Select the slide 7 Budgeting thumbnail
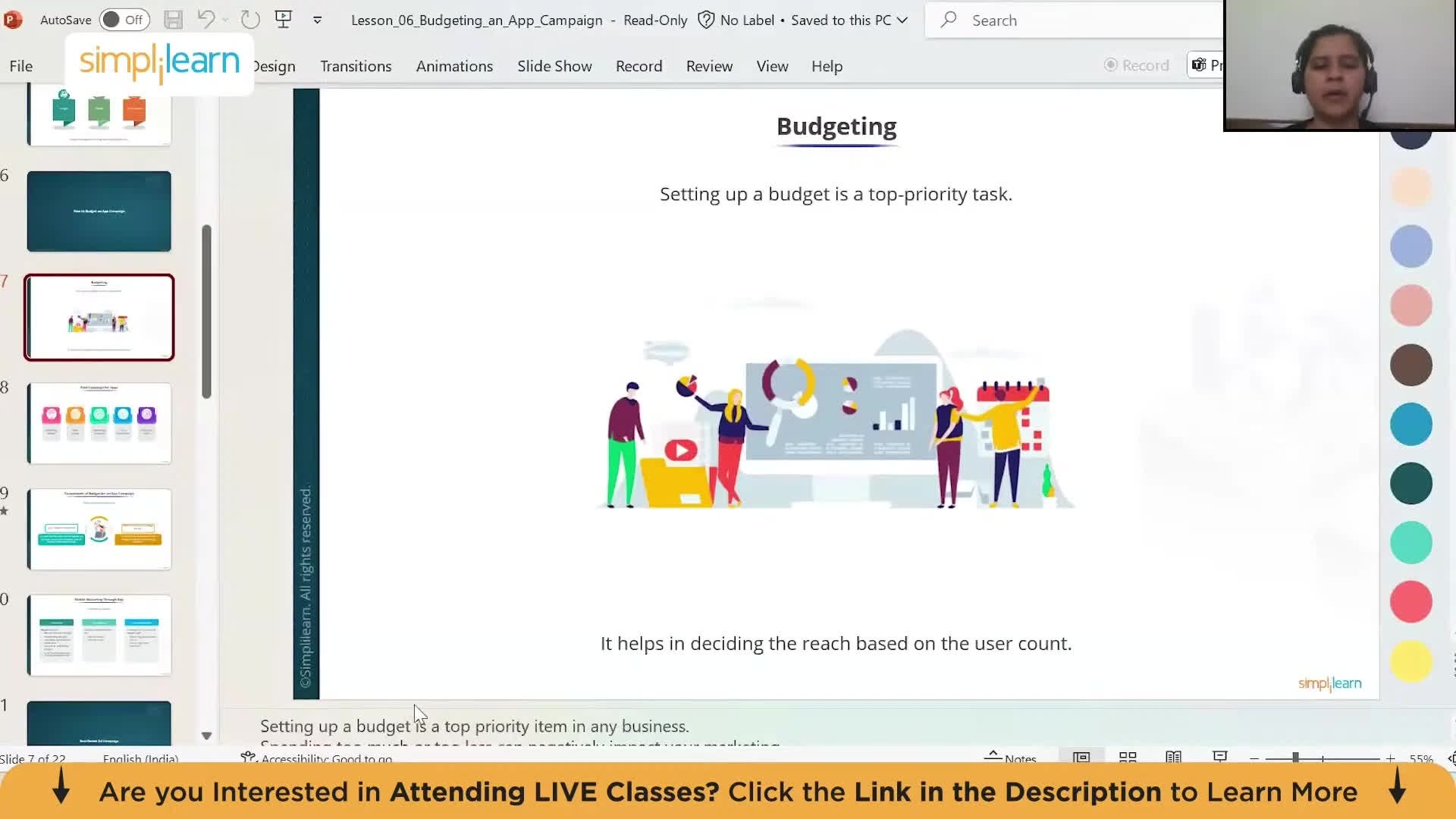Viewport: 1456px width, 819px height. pyautogui.click(x=99, y=317)
